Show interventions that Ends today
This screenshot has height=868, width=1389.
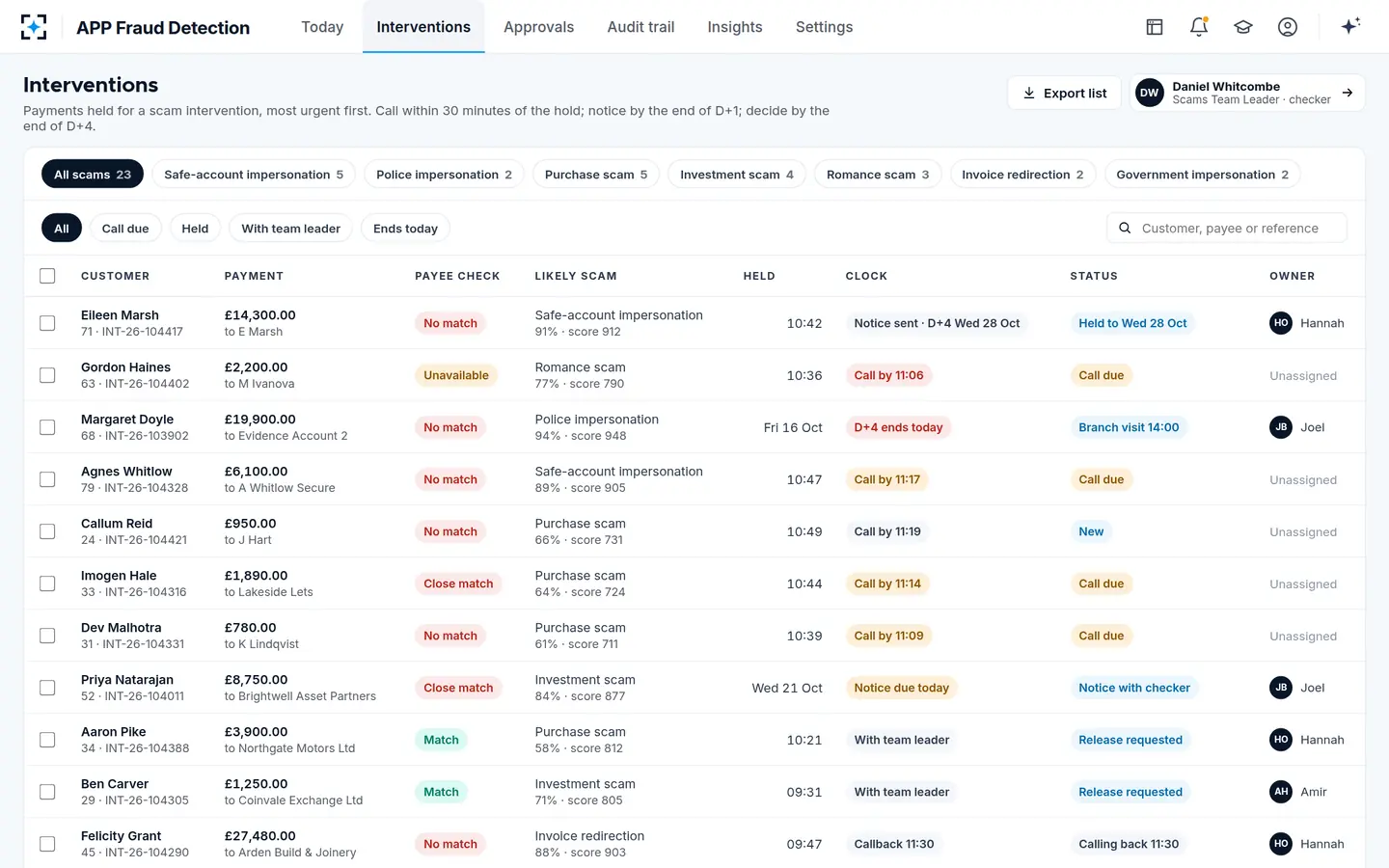[x=405, y=229]
